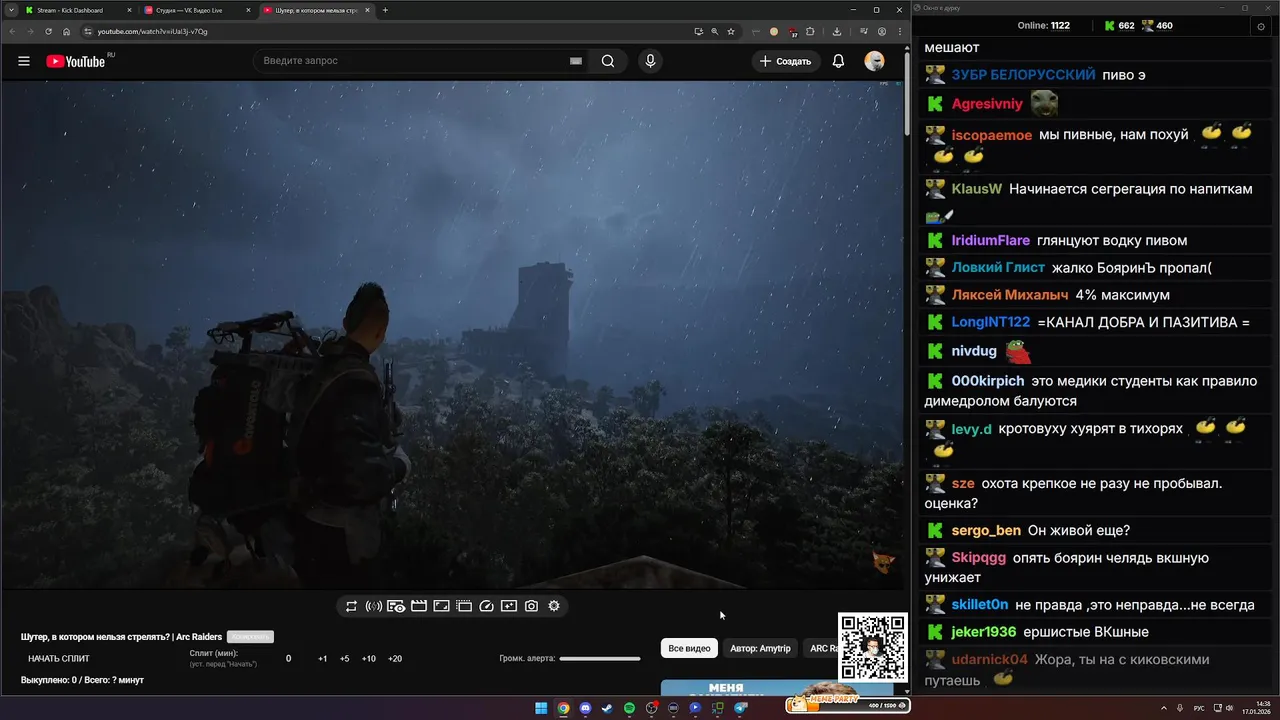The image size is (1280, 720).
Task: Start voice search with the microphone
Action: coord(650,61)
